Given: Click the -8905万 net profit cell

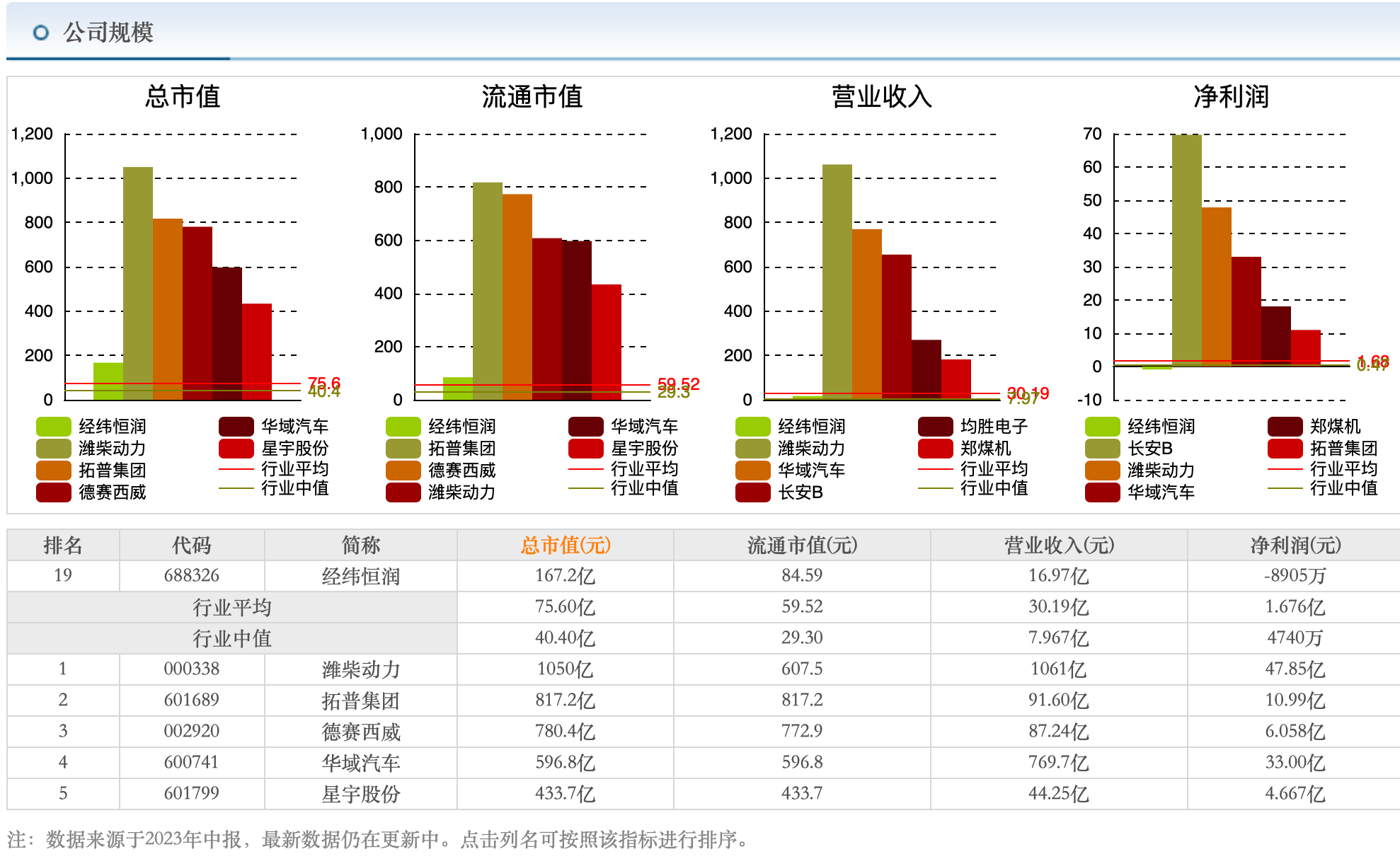Looking at the screenshot, I should pyautogui.click(x=1295, y=576).
